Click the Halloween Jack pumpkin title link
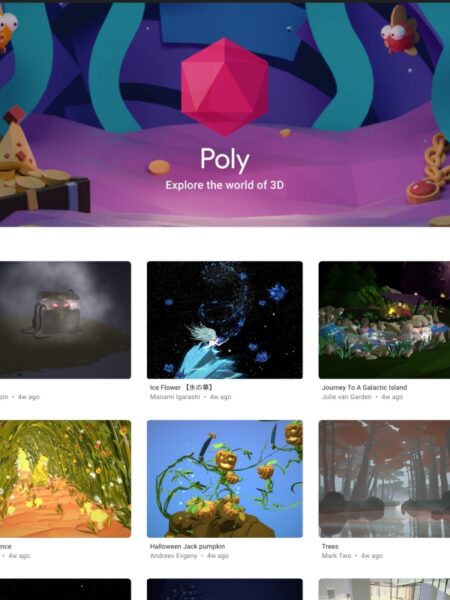Viewport: 450px width, 600px height. pyautogui.click(x=187, y=546)
